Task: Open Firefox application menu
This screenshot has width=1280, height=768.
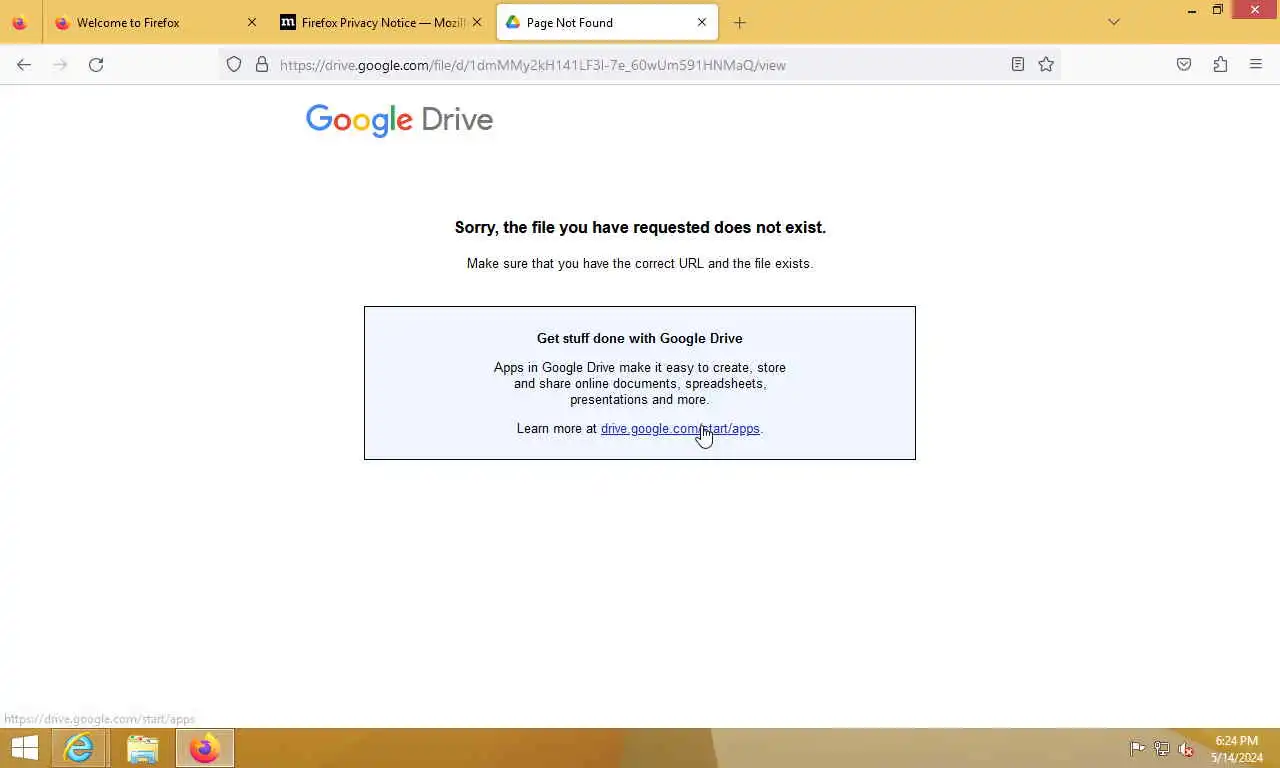Action: (1256, 65)
